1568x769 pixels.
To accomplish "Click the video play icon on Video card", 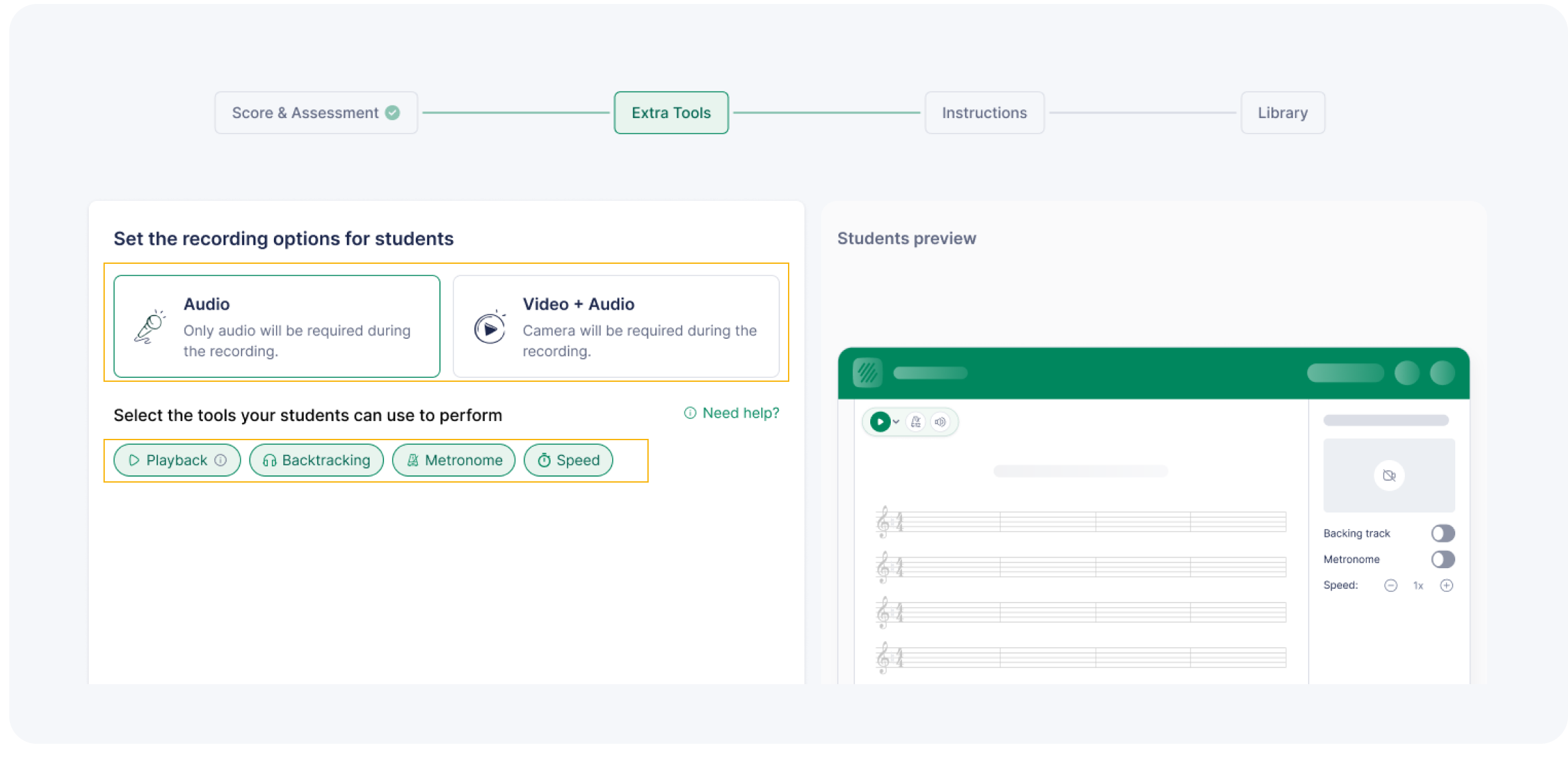I will click(490, 327).
